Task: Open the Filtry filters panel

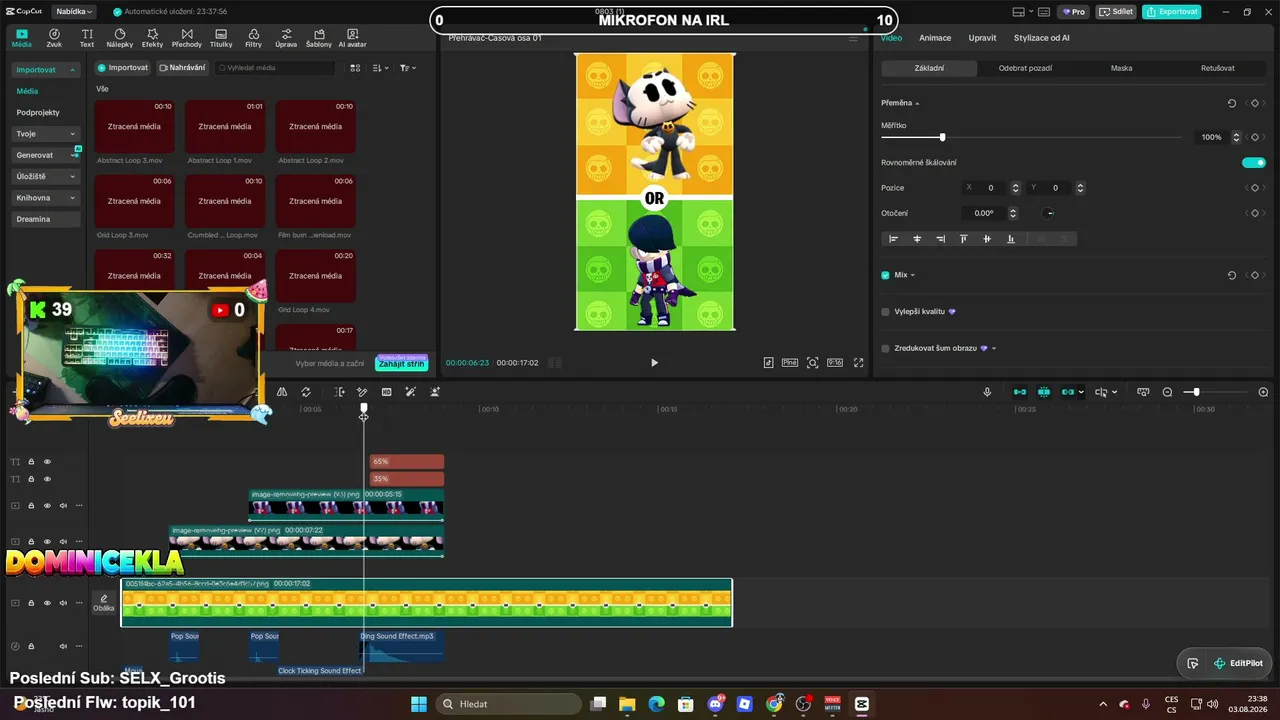Action: [x=253, y=38]
